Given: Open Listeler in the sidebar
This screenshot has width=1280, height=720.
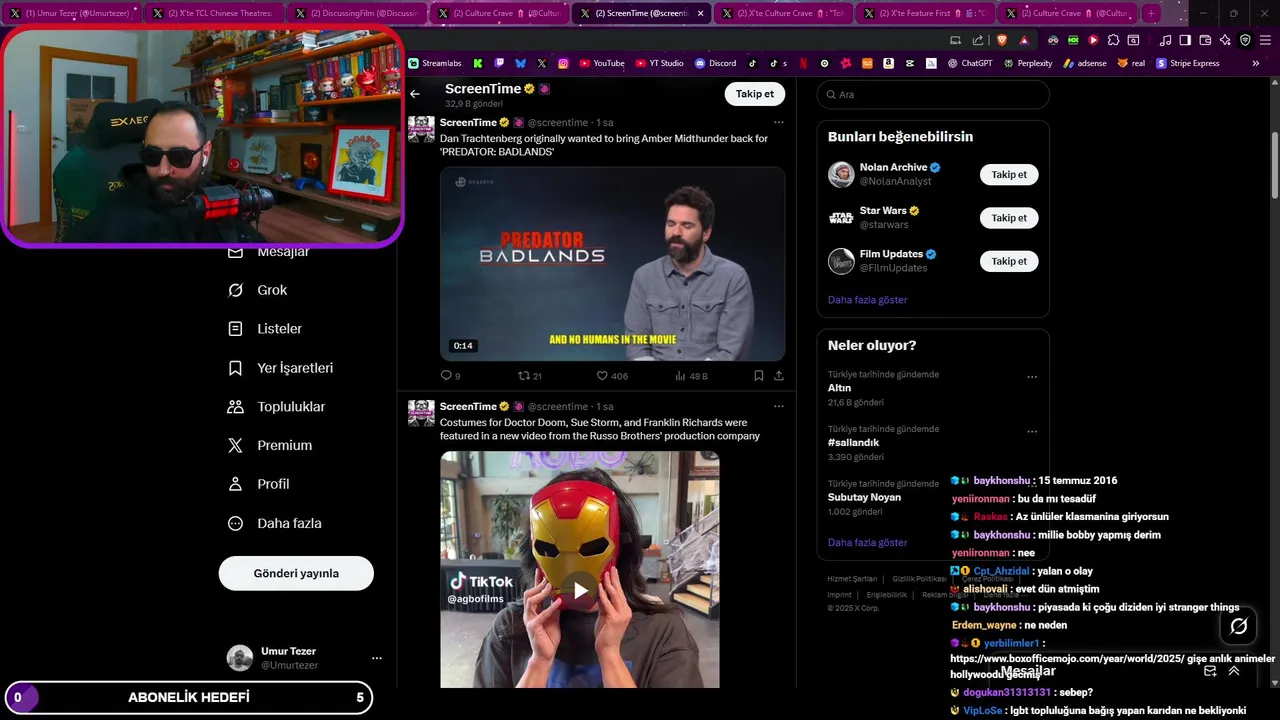Looking at the screenshot, I should 265,329.
